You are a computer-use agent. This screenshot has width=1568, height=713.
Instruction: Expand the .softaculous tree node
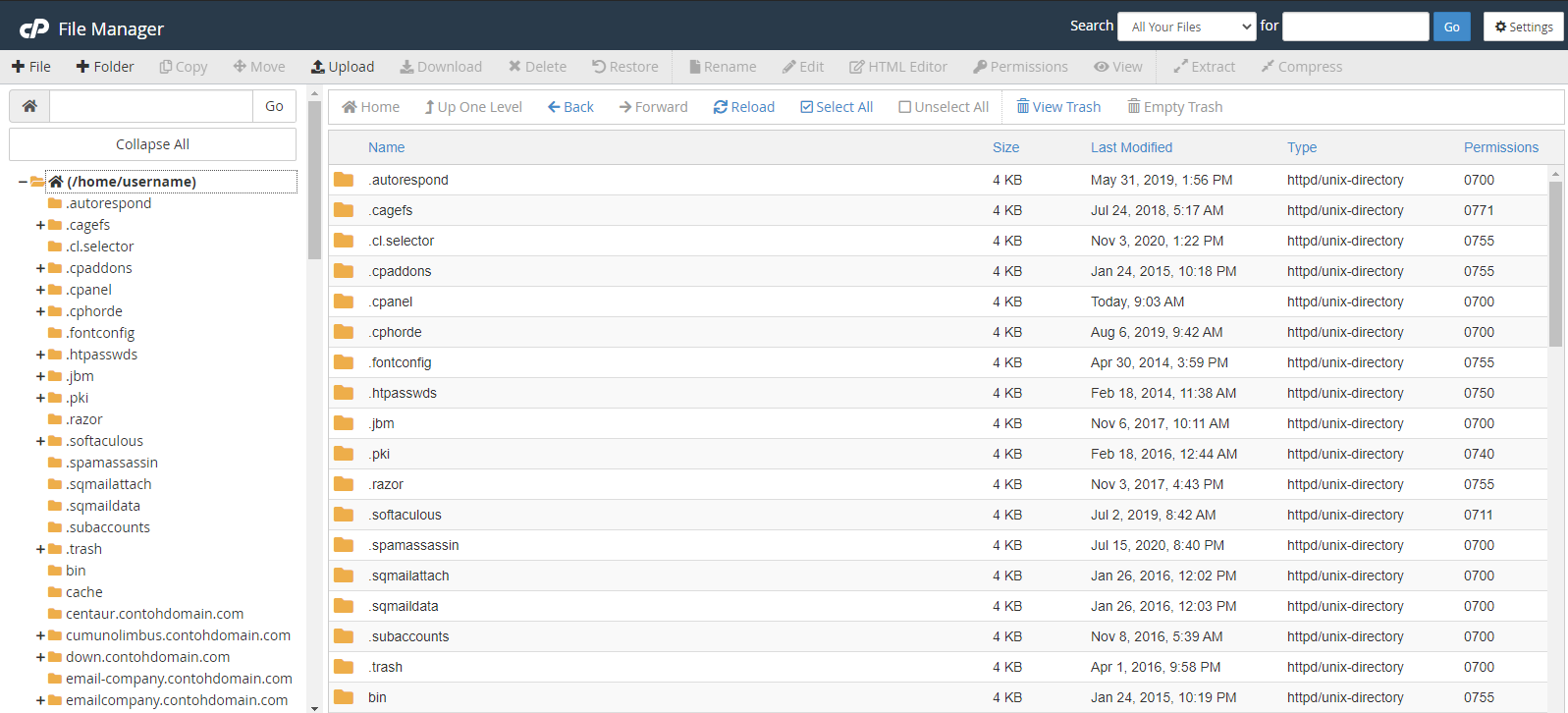tap(40, 441)
